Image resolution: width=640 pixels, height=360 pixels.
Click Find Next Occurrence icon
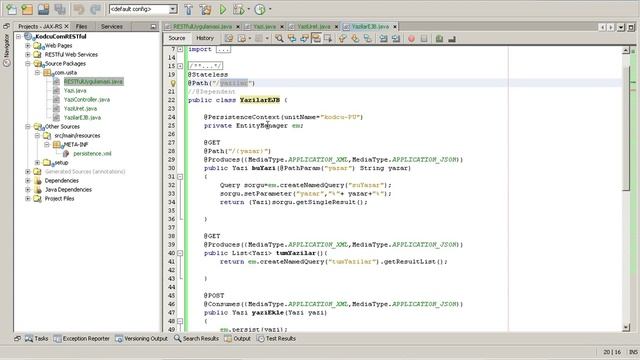pyautogui.click(x=304, y=38)
